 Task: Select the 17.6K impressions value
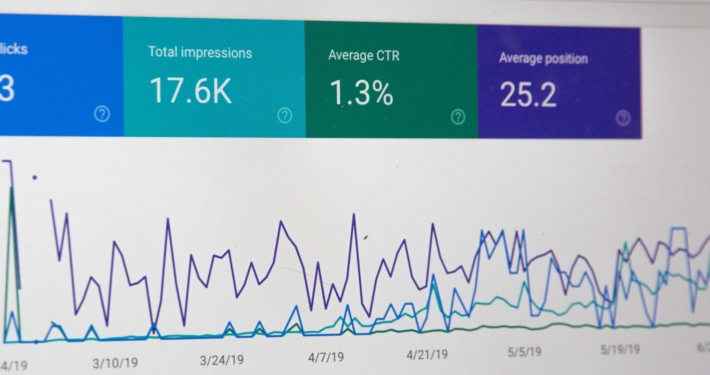tap(191, 91)
